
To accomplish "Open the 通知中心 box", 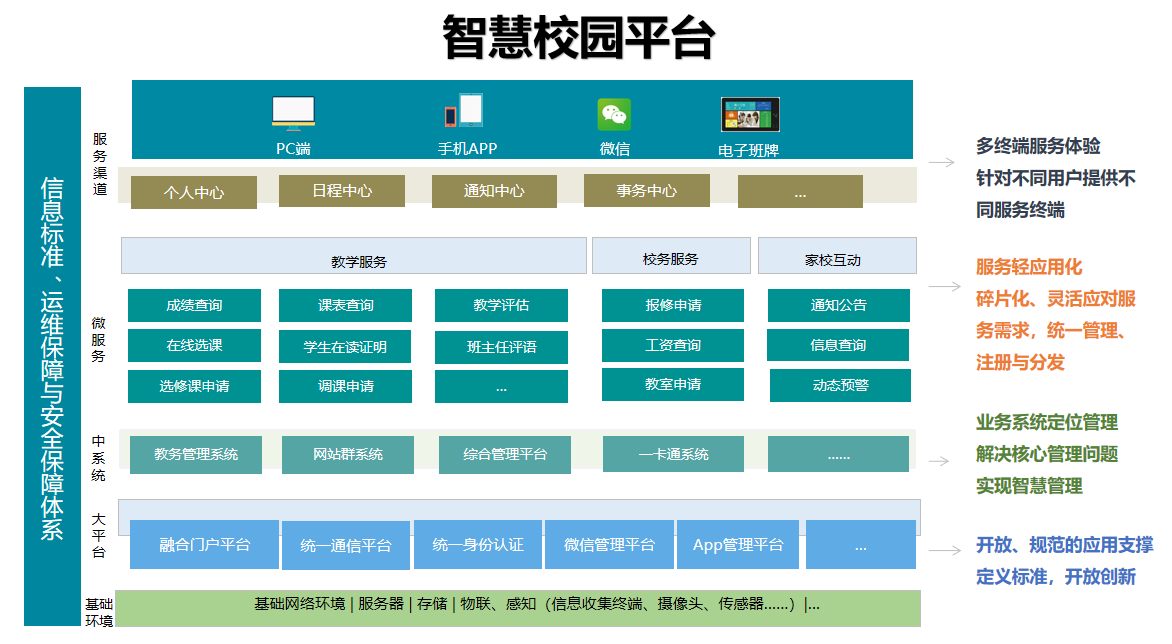I will click(494, 191).
